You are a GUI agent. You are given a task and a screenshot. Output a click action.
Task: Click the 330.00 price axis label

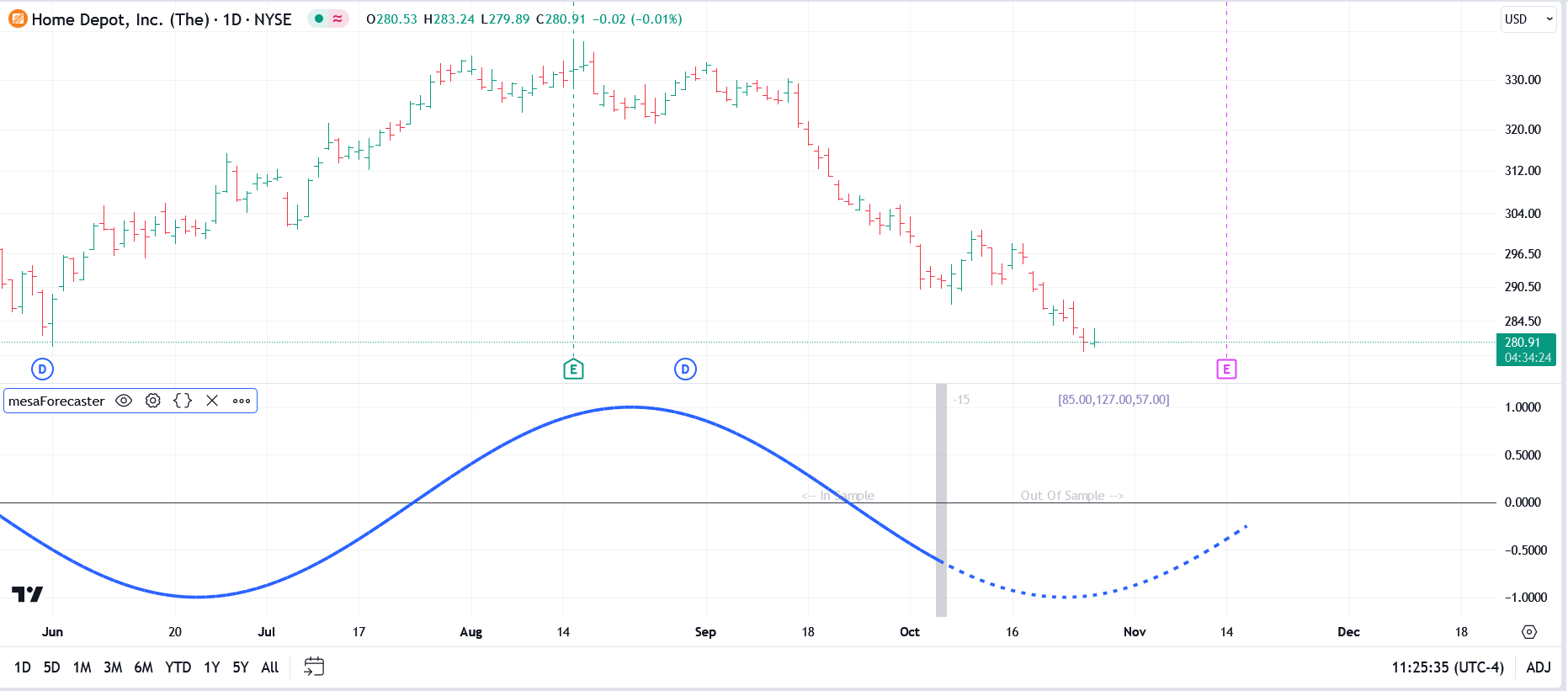[x=1523, y=80]
